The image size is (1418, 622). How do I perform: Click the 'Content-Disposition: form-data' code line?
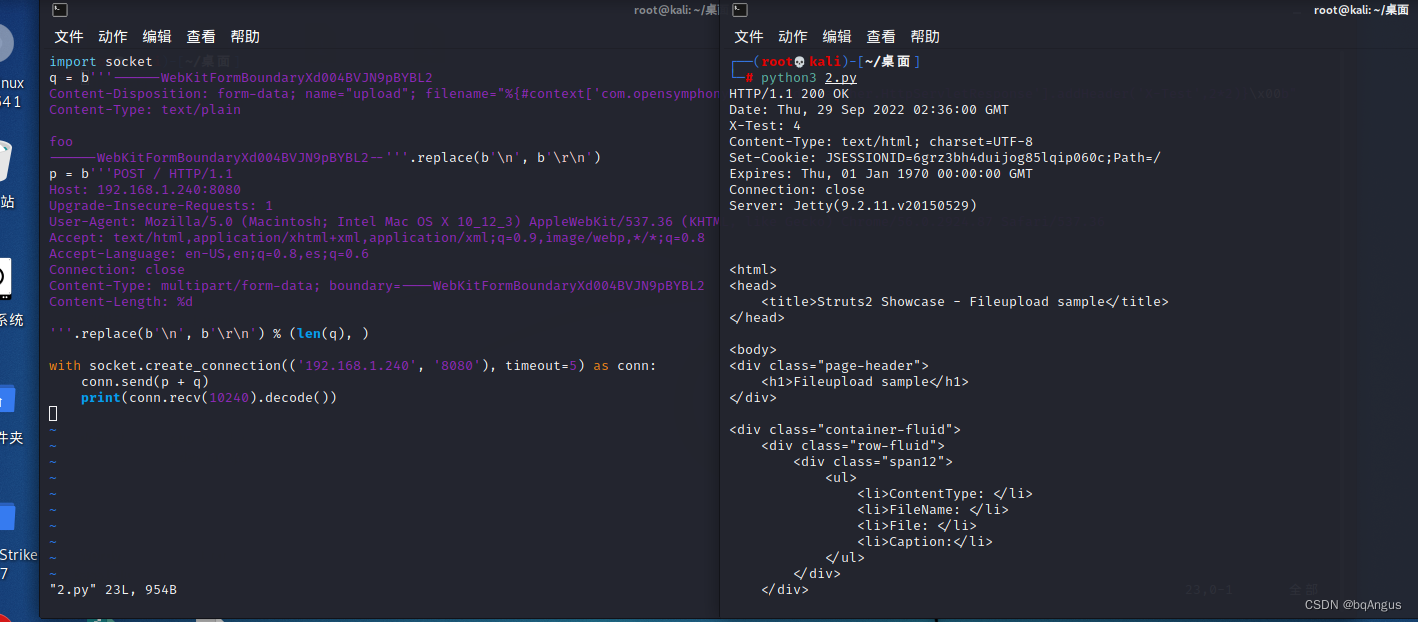[384, 94]
